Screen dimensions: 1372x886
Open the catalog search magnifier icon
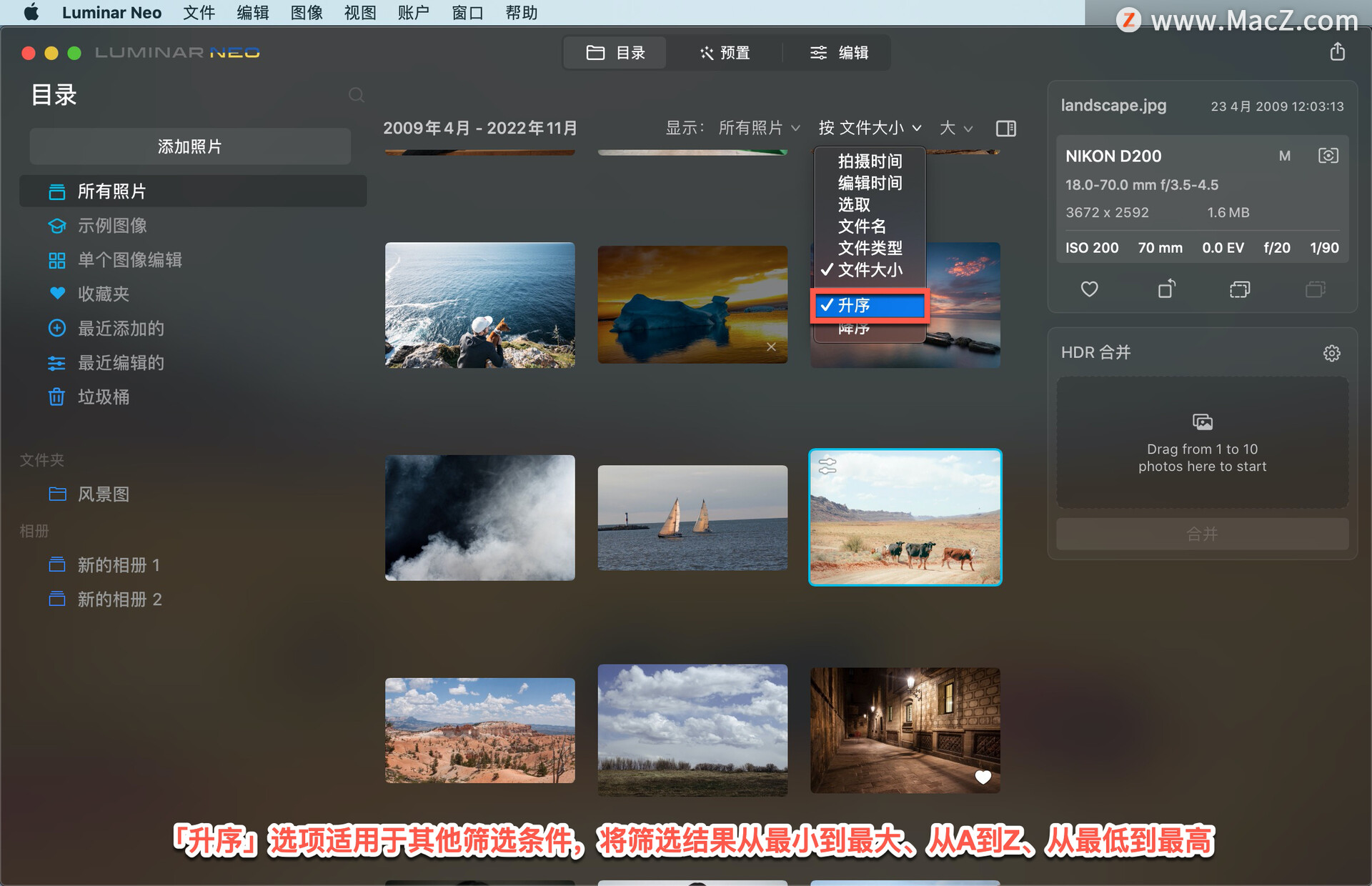[x=356, y=95]
